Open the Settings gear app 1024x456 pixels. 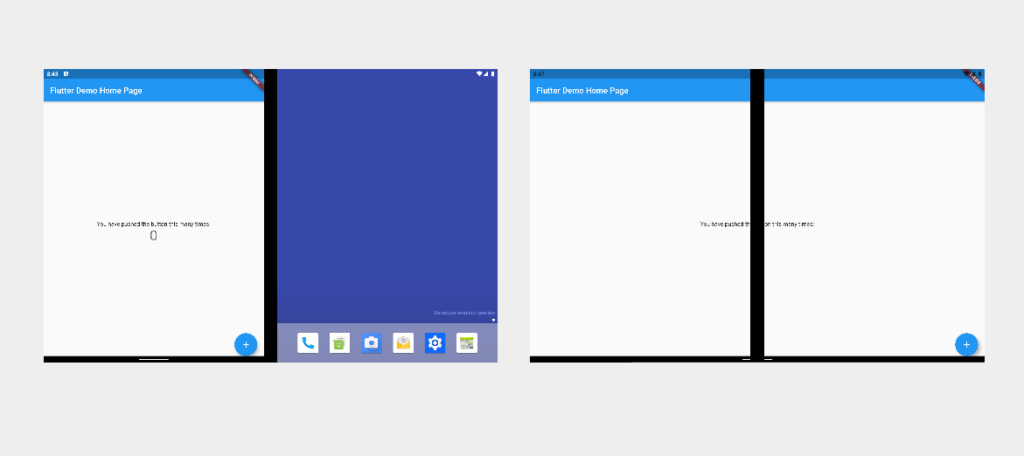(x=435, y=343)
